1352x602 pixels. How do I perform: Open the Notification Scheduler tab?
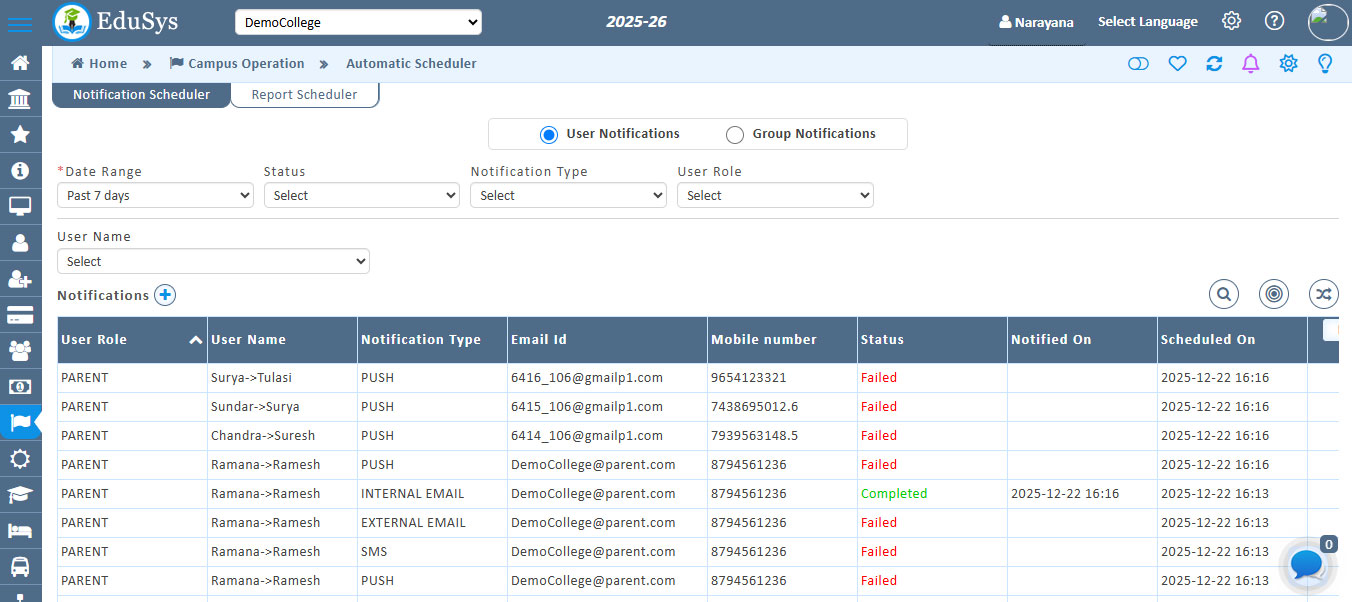[x=141, y=95]
